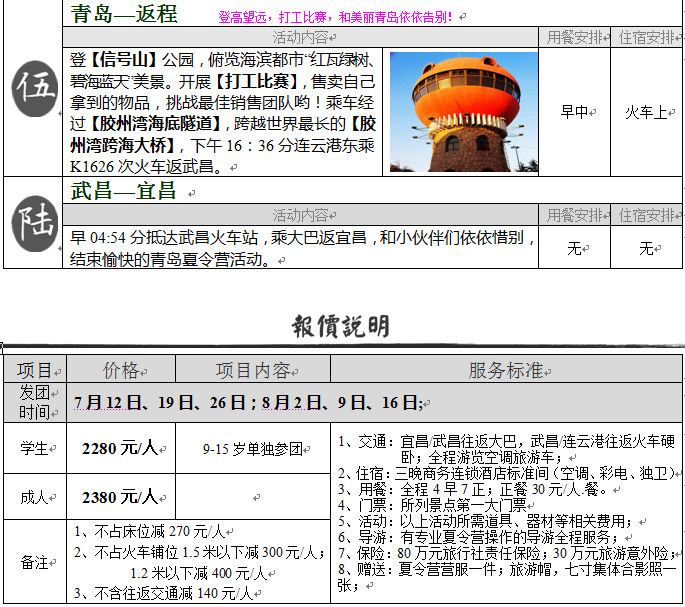685x607 pixels.
Task: Click the 无 under day six's 用餐安排
Action: point(574,249)
